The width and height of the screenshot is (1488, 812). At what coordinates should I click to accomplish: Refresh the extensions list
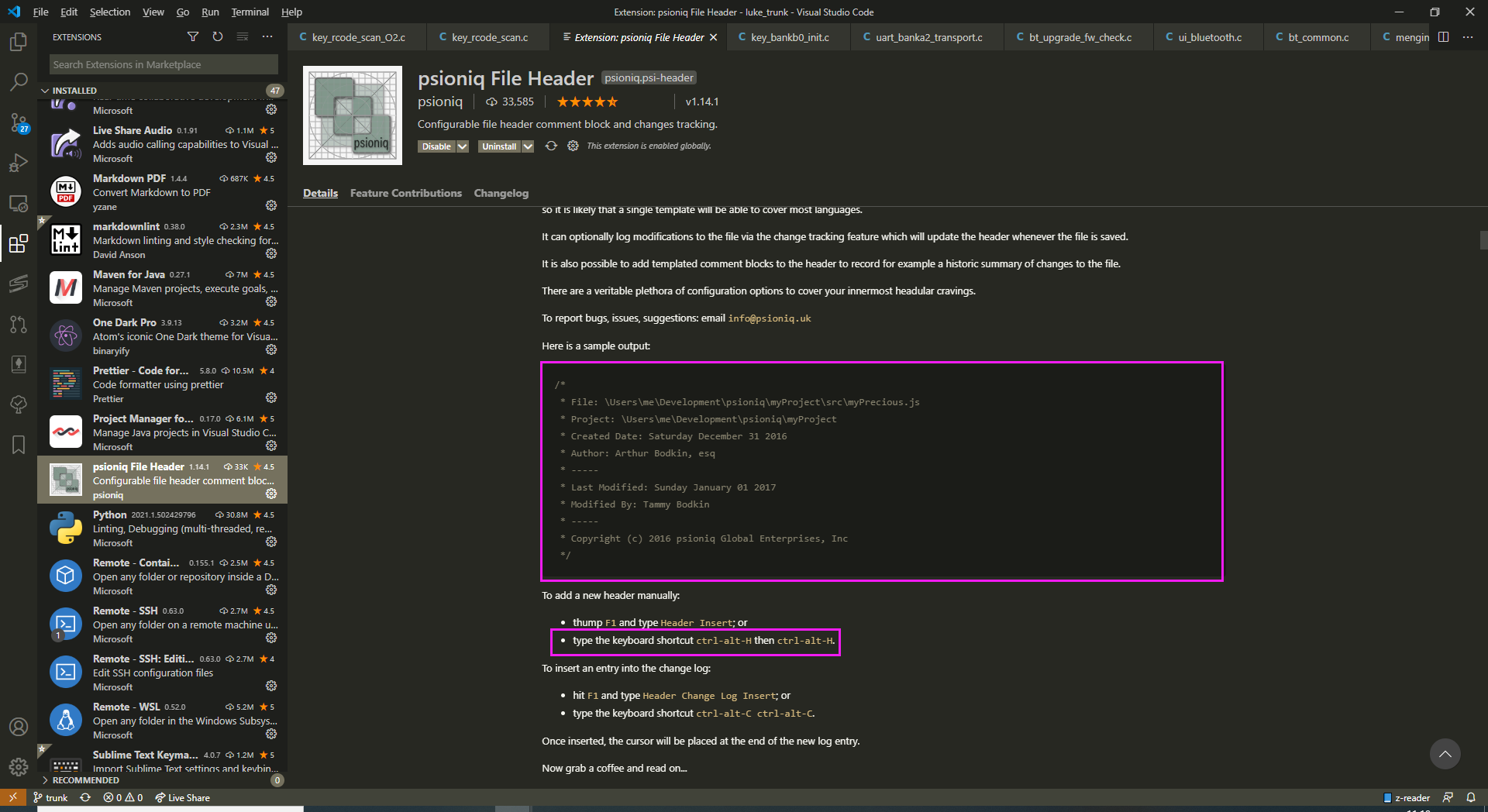[x=218, y=36]
